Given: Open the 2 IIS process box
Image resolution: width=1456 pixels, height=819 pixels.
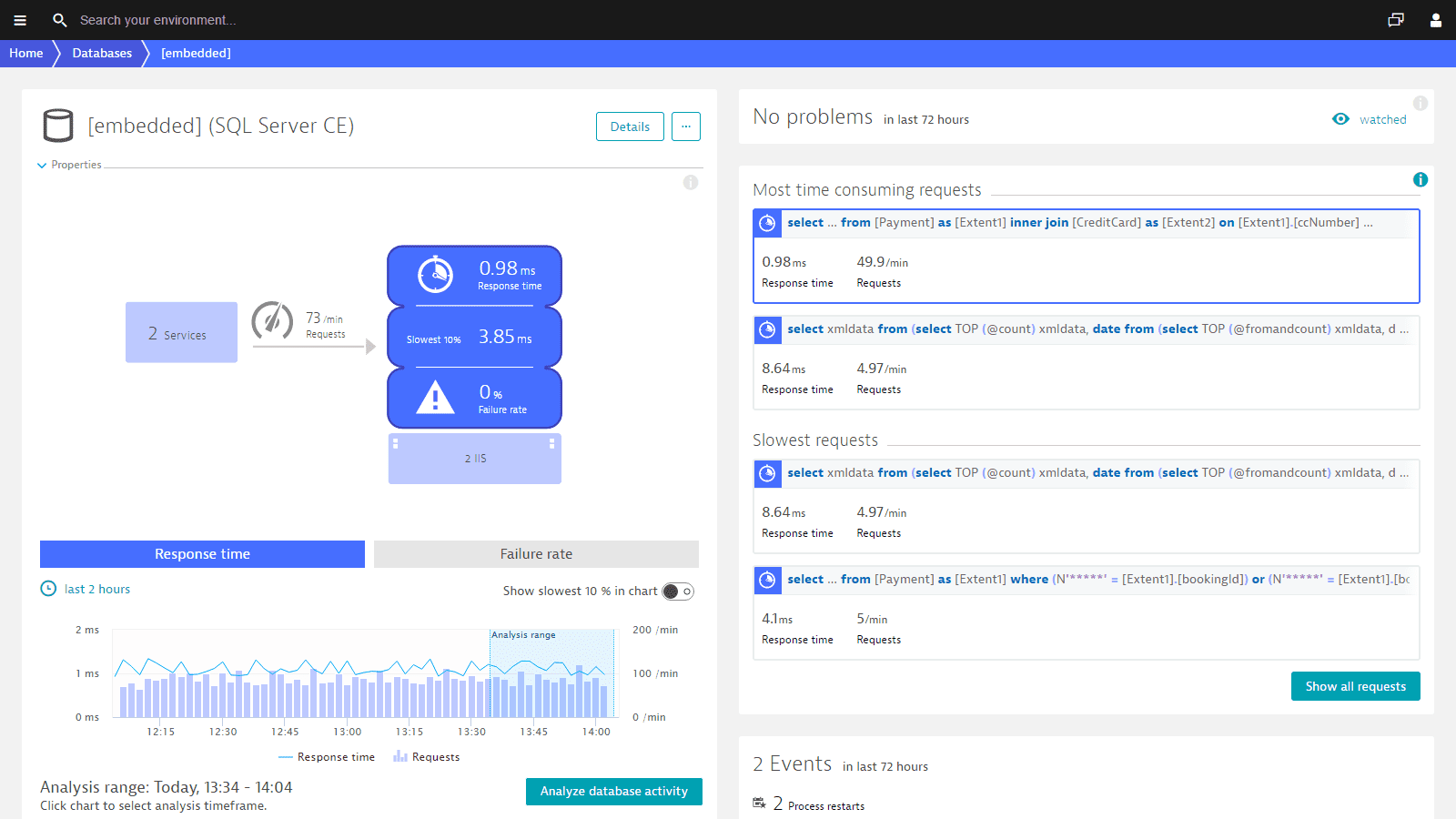Looking at the screenshot, I should point(475,459).
